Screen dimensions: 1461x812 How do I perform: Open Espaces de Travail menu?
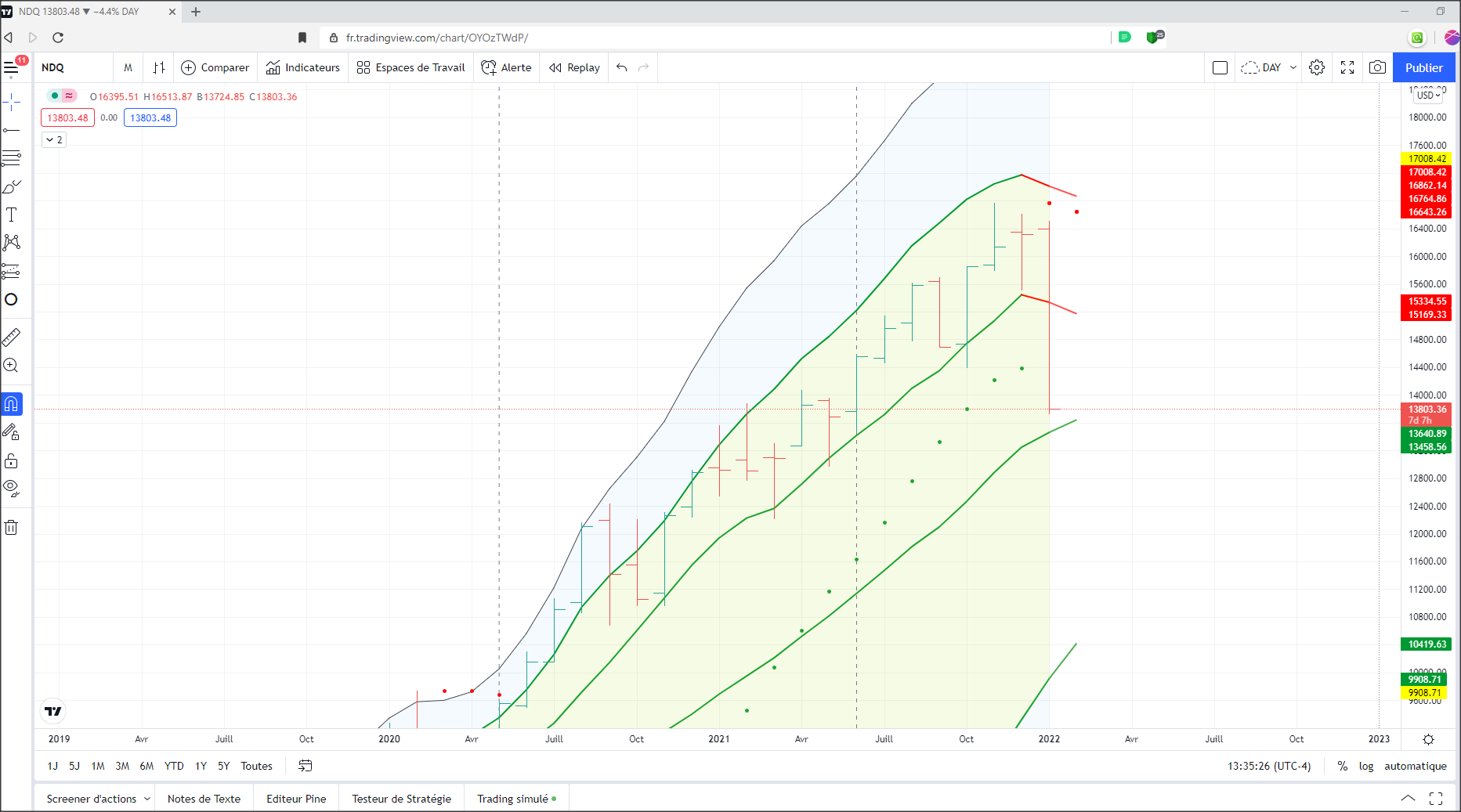pos(411,67)
